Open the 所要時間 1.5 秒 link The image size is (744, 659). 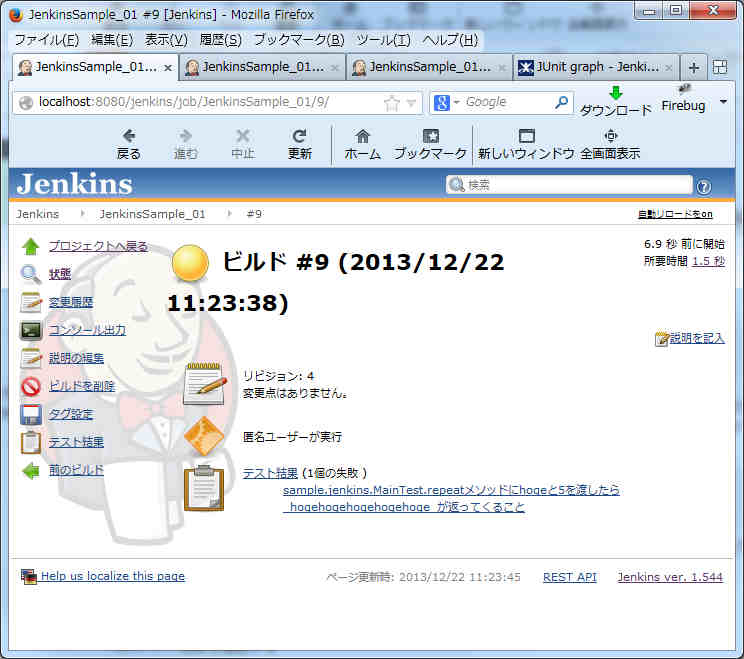708,261
